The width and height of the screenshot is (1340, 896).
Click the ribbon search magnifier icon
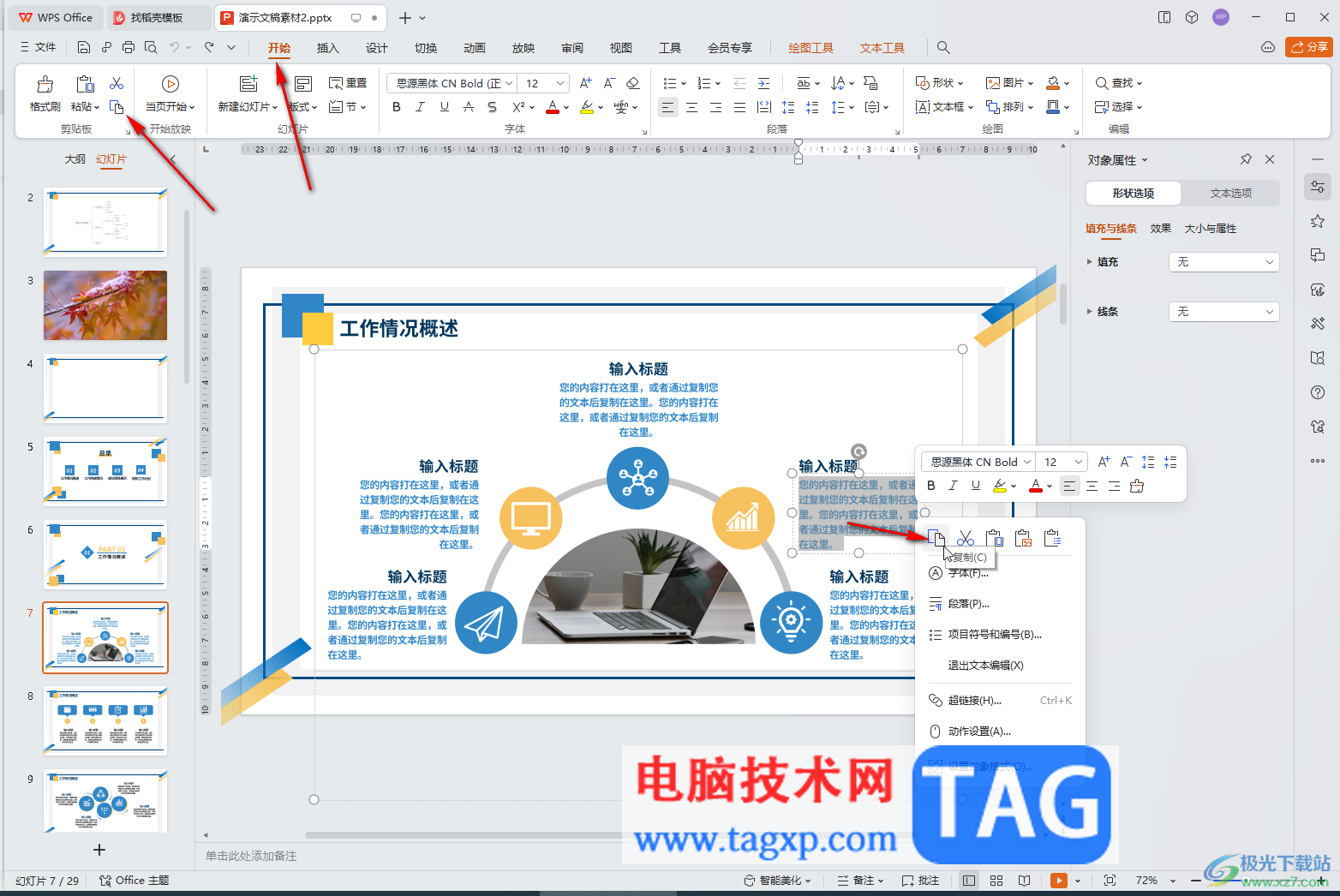click(943, 47)
